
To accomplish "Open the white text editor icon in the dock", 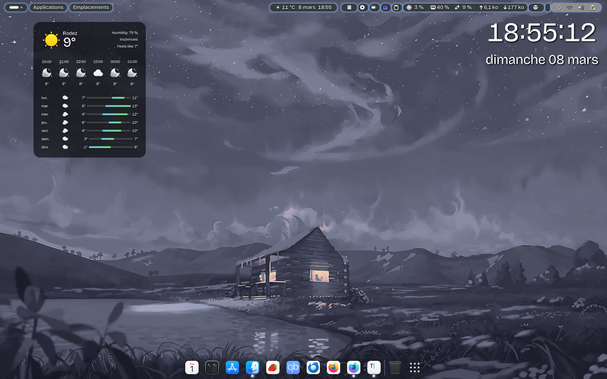I will (374, 367).
